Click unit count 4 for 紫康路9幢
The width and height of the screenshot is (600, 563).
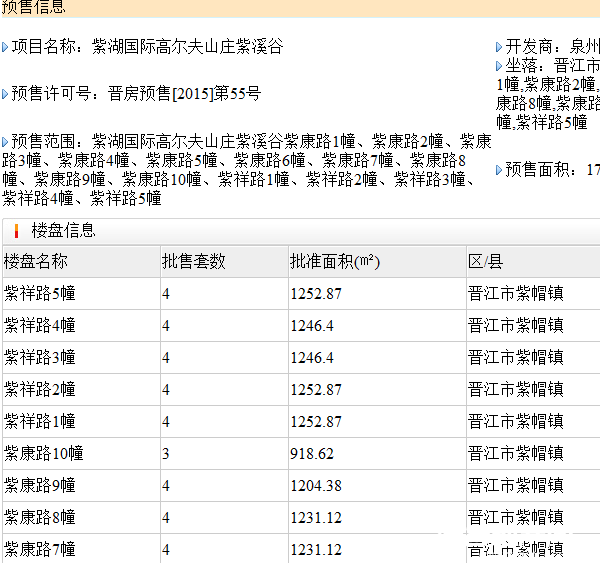pos(165,486)
